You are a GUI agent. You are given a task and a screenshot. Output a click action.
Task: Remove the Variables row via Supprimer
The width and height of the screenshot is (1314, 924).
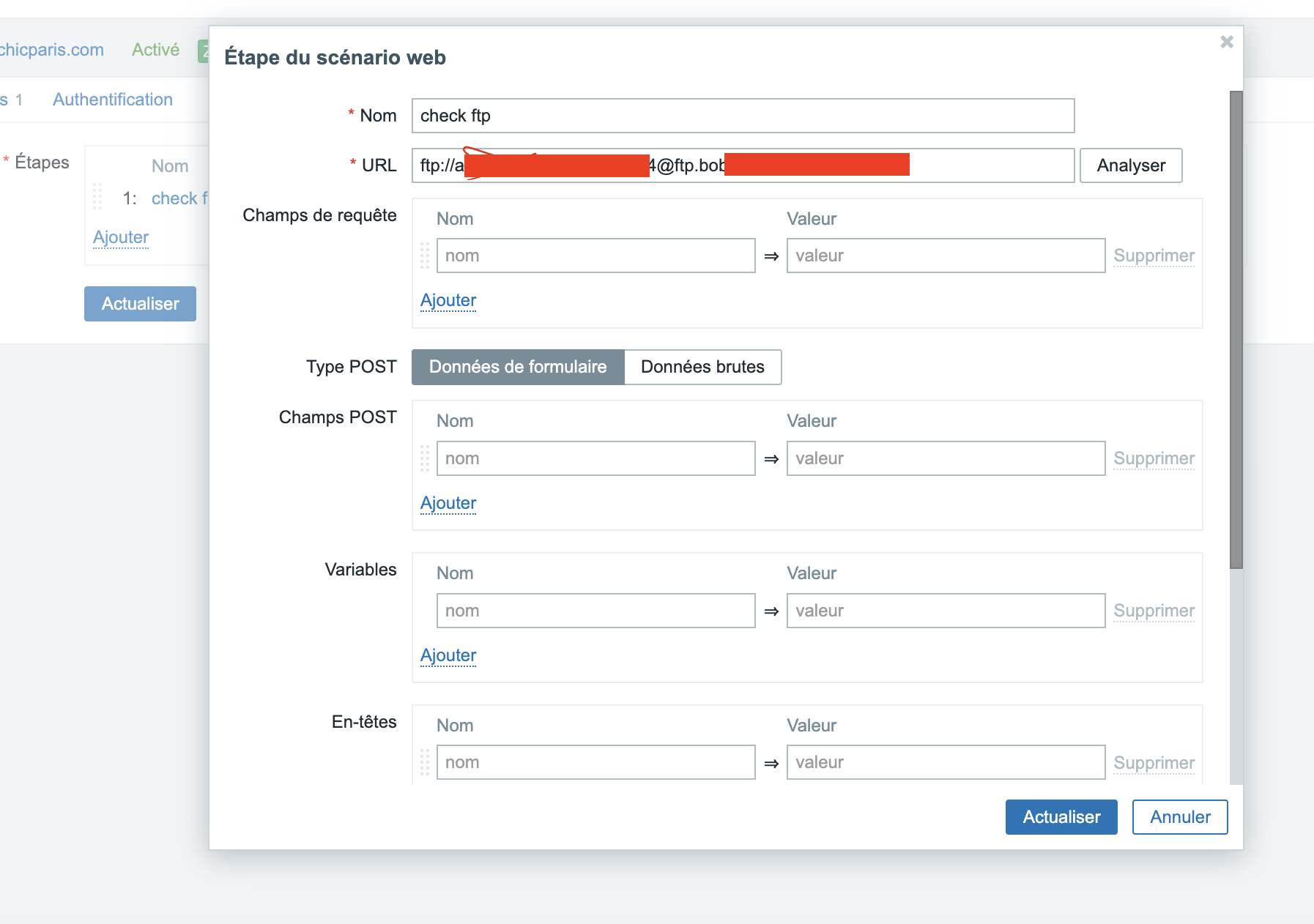[x=1154, y=611]
